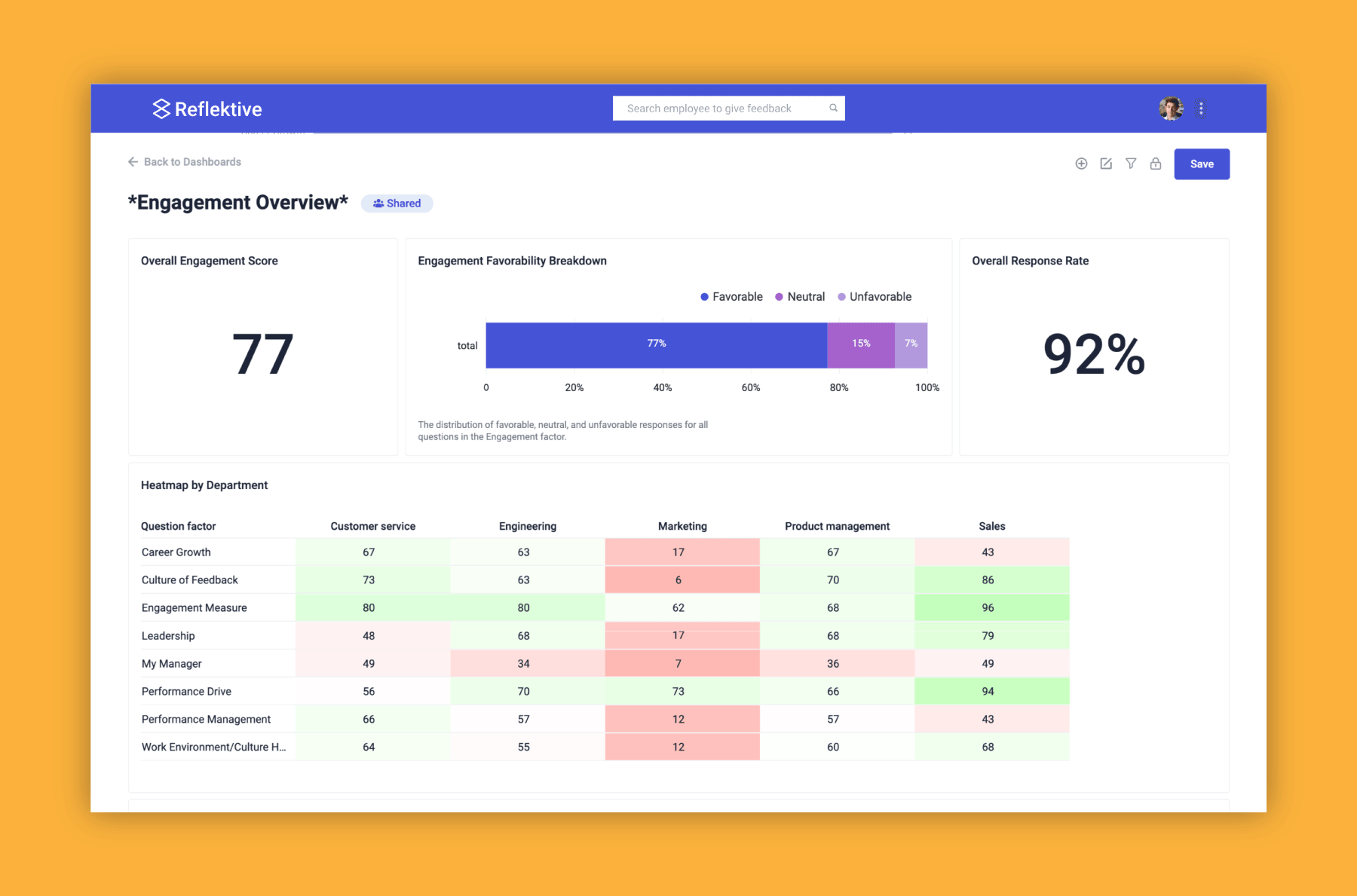
Task: Select Marketing's Culture of Feedback heatmap cell
Action: click(x=681, y=579)
